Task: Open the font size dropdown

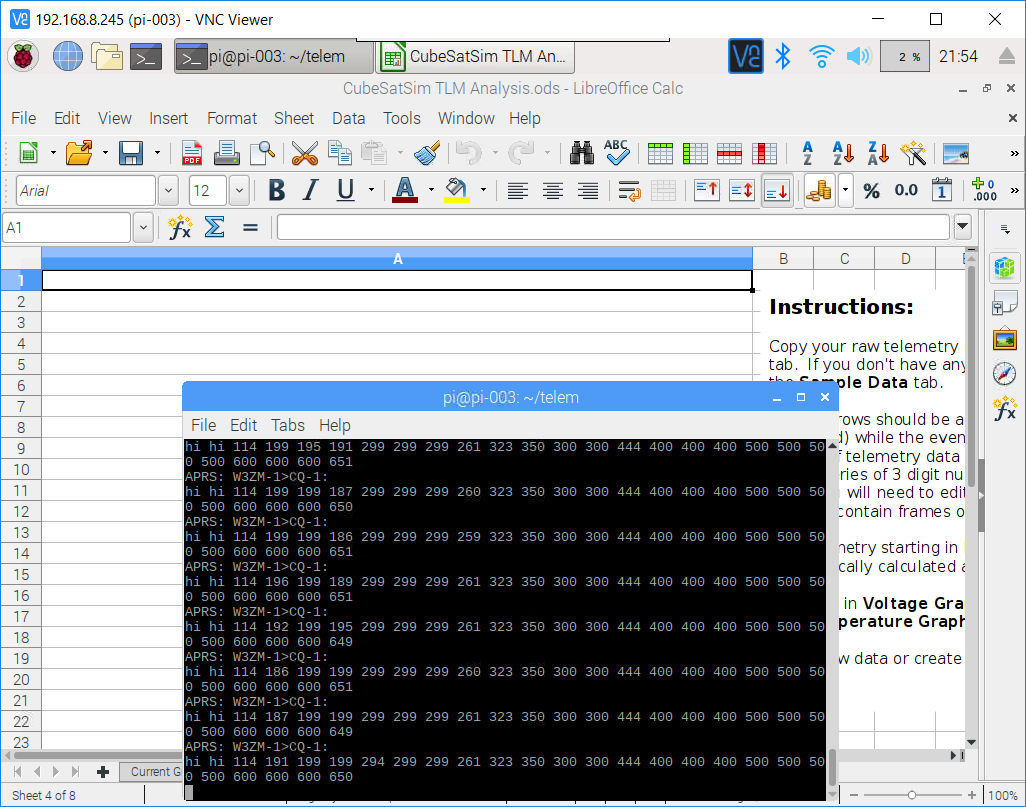Action: (237, 190)
